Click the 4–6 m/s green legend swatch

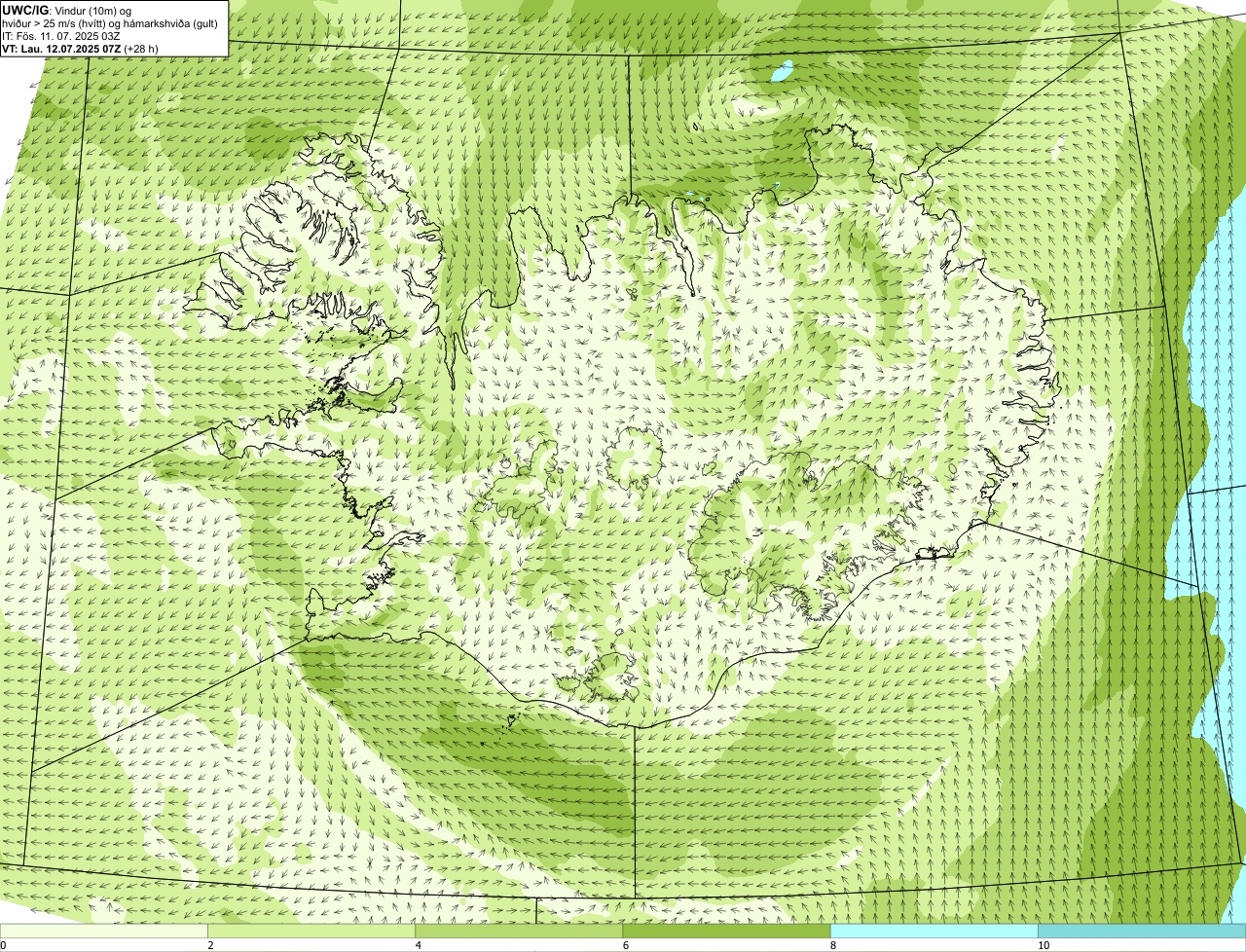click(x=519, y=932)
